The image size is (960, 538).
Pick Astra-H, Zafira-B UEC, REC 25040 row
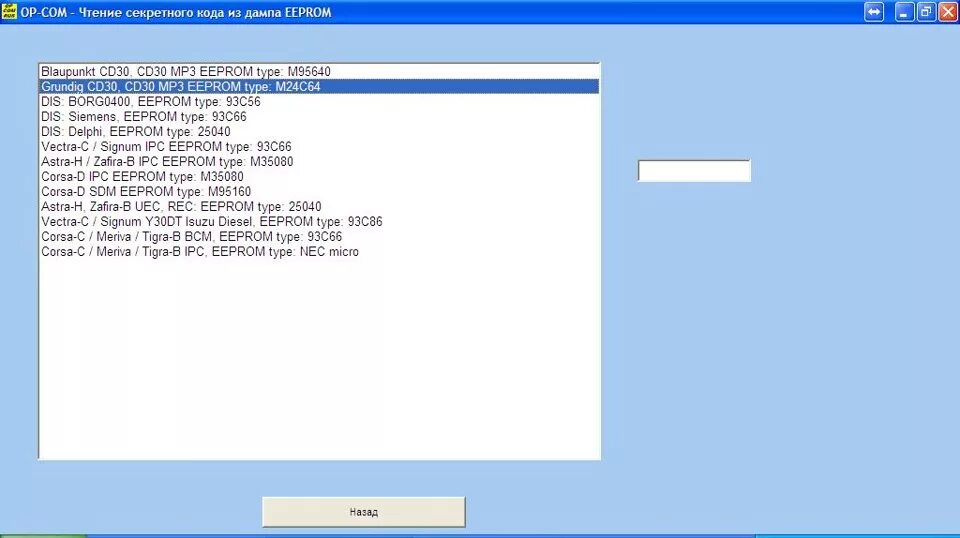319,206
